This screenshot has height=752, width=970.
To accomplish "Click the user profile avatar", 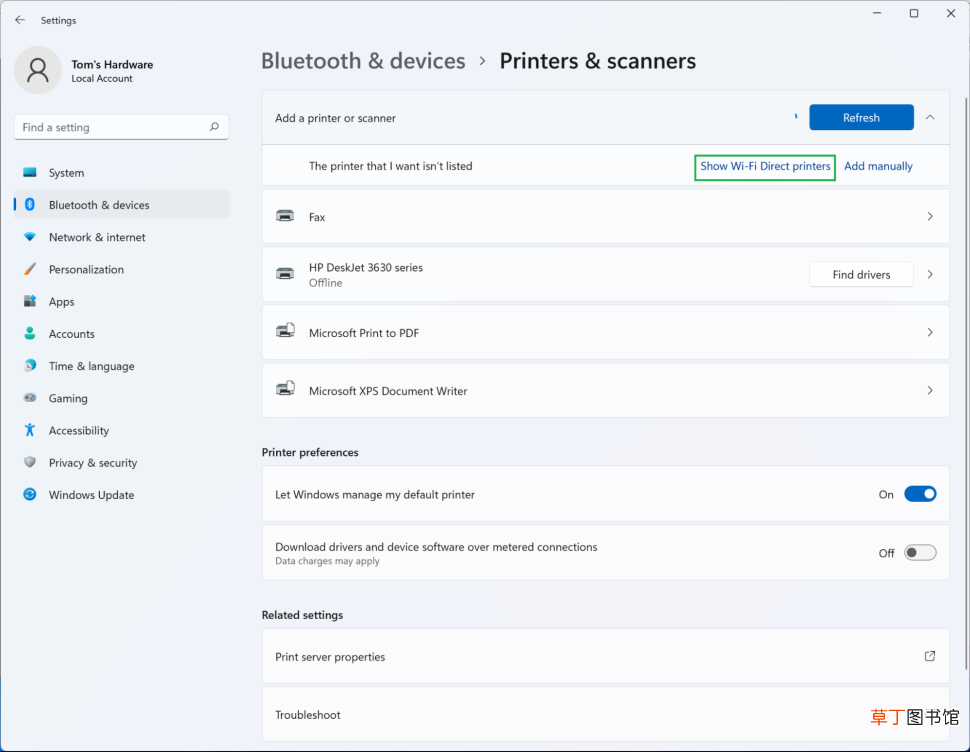I will [38, 70].
